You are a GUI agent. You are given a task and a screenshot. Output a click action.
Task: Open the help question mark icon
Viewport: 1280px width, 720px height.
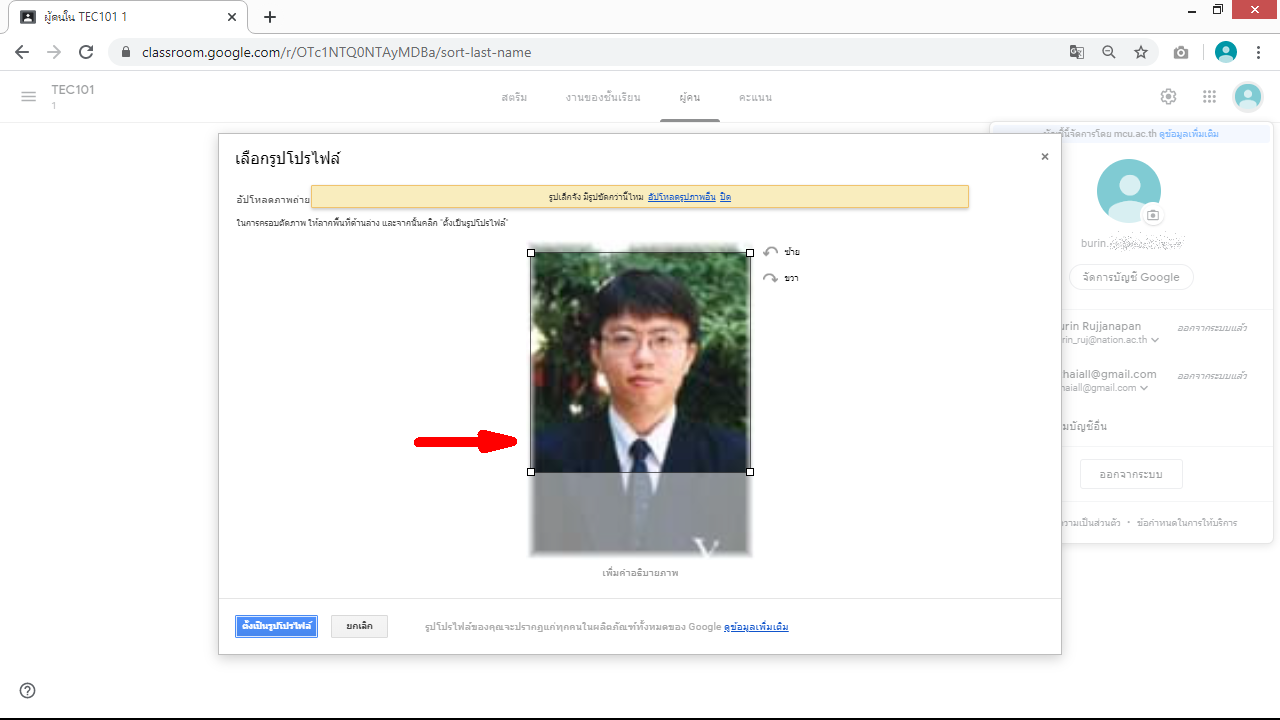28,690
